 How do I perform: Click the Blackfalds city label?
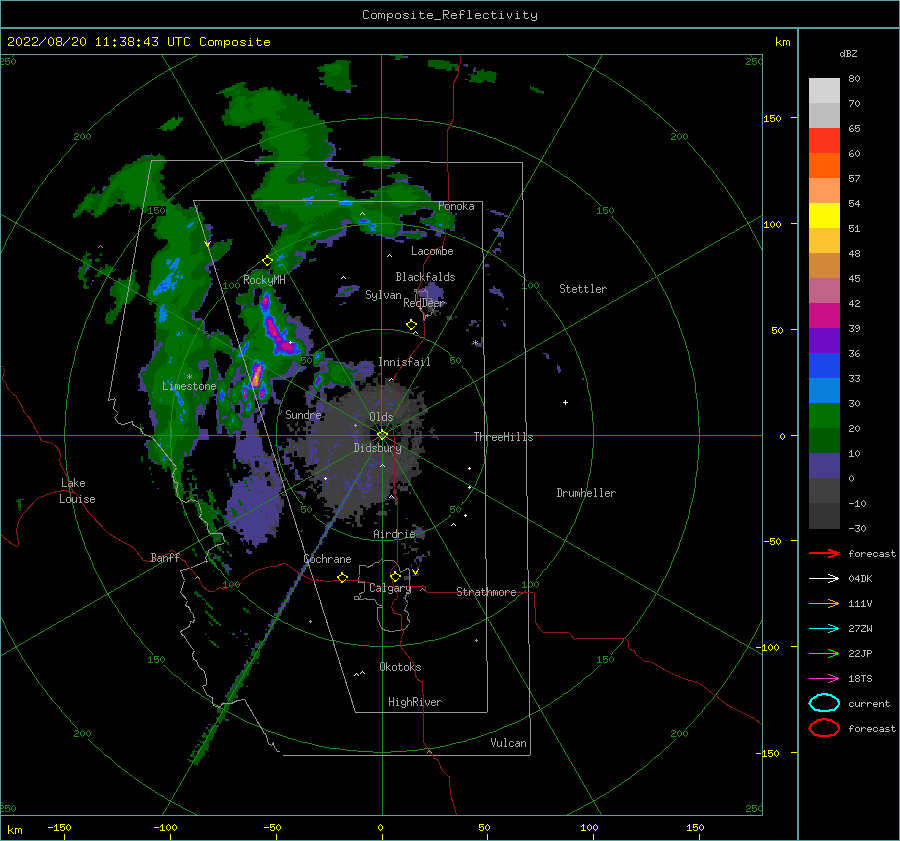pyautogui.click(x=425, y=277)
